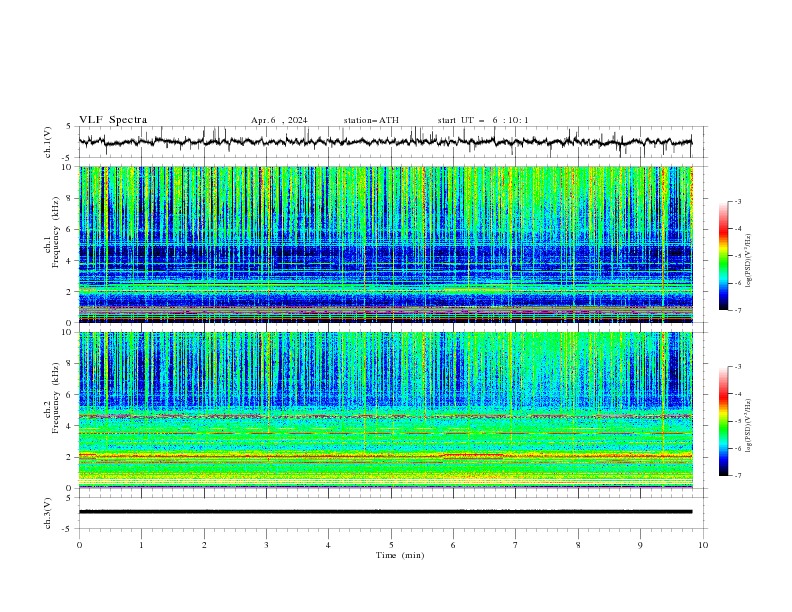Click time-axis tick label "8"
Screen dimensions: 792x612
coord(578,545)
